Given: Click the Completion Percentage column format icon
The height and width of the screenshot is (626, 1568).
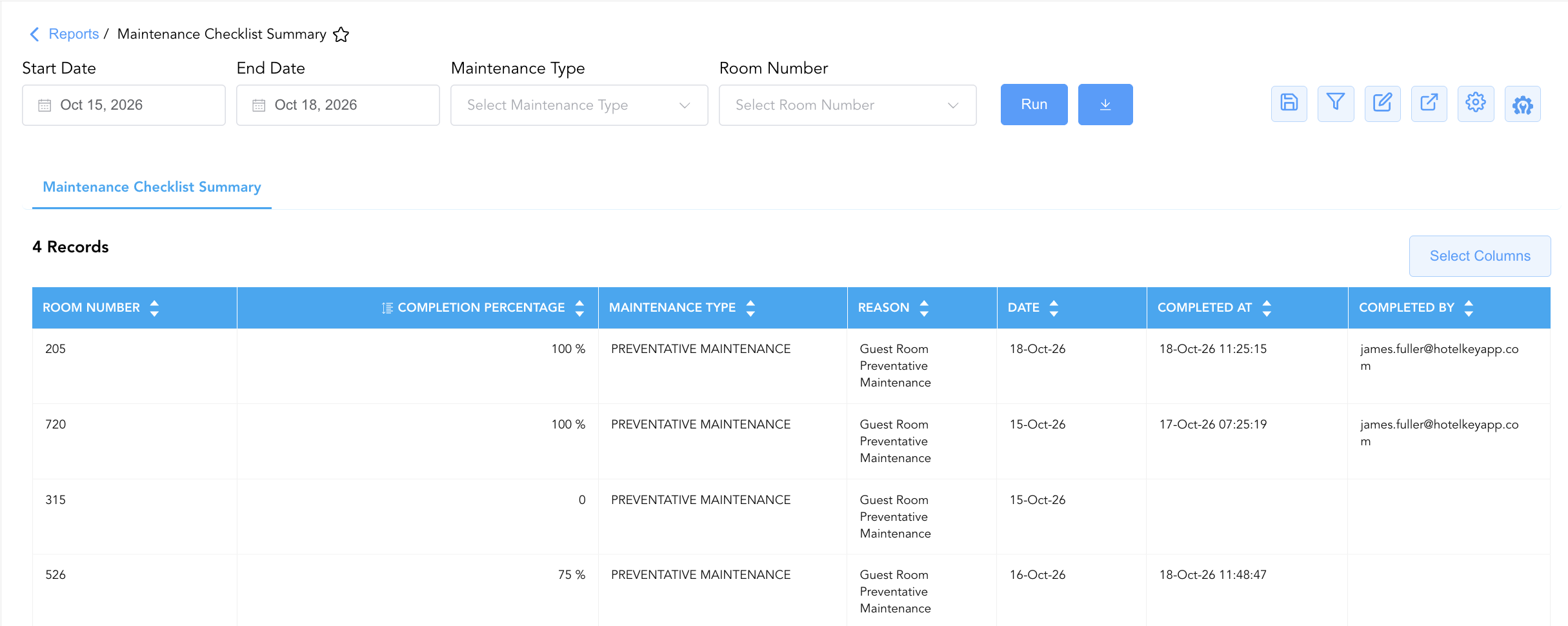Looking at the screenshot, I should pyautogui.click(x=387, y=308).
